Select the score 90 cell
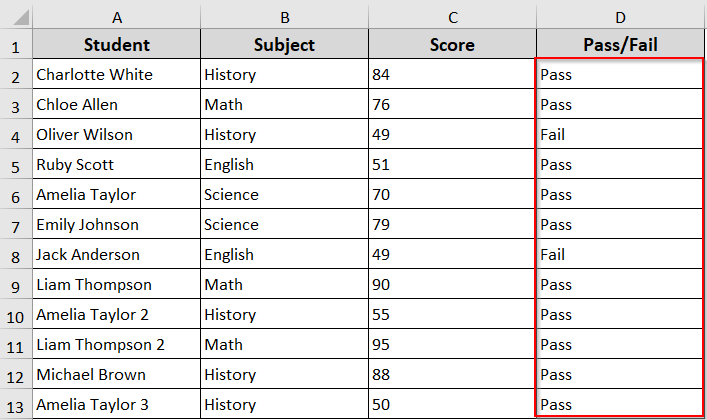This screenshot has height=420, width=707. (x=452, y=285)
